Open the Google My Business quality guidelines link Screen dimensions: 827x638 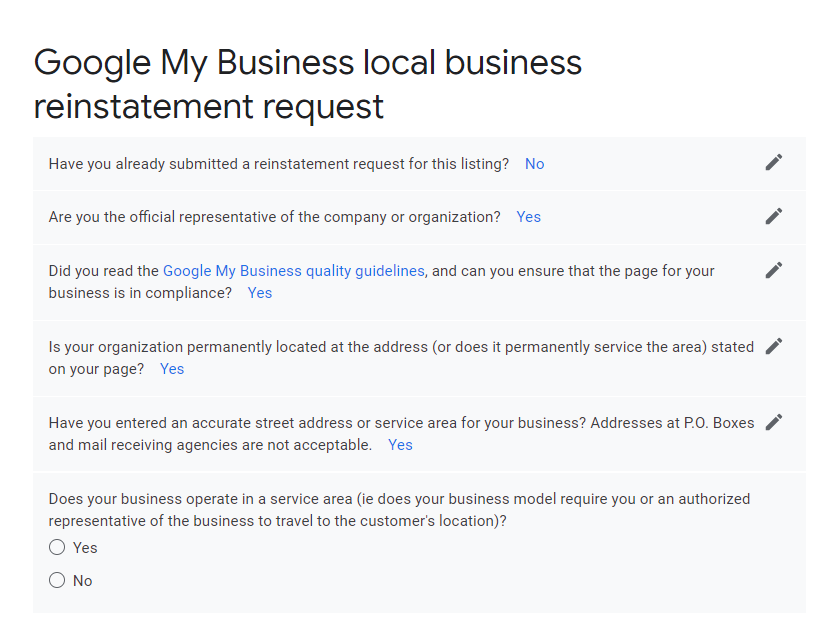pyautogui.click(x=292, y=270)
